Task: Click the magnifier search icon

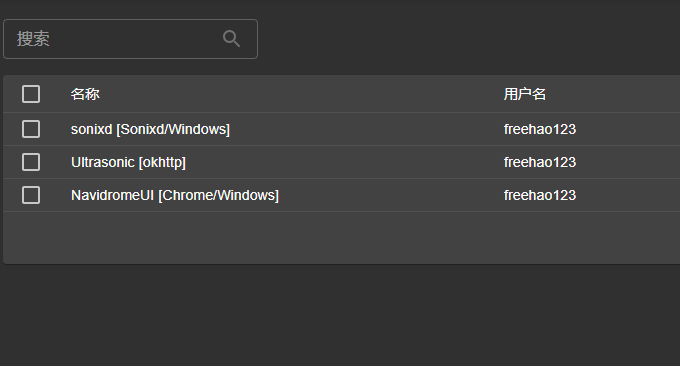Action: click(x=232, y=39)
